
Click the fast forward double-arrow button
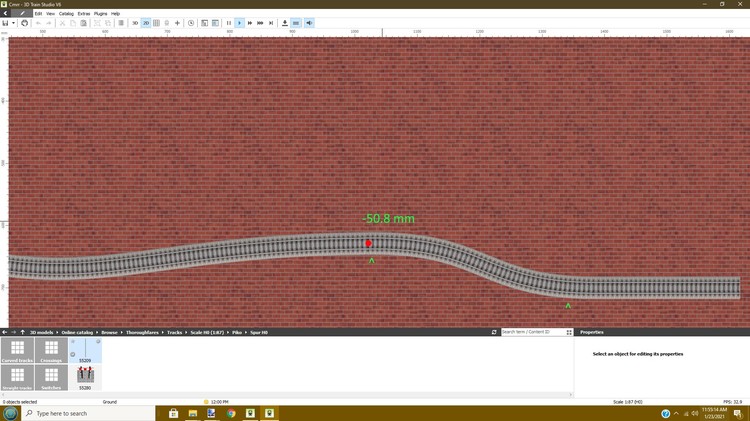[250, 23]
